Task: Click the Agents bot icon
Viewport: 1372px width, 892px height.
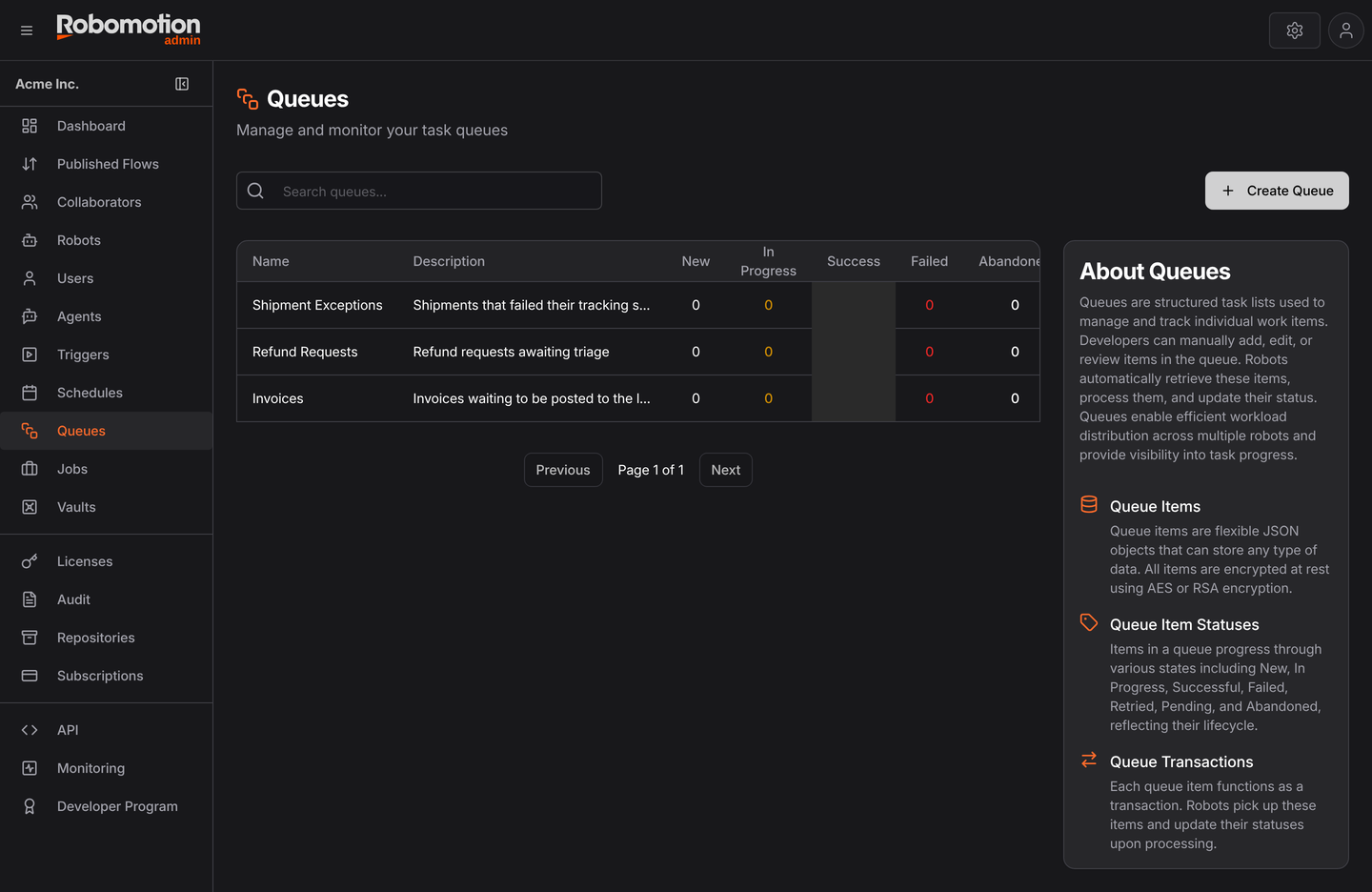Action: point(30,316)
